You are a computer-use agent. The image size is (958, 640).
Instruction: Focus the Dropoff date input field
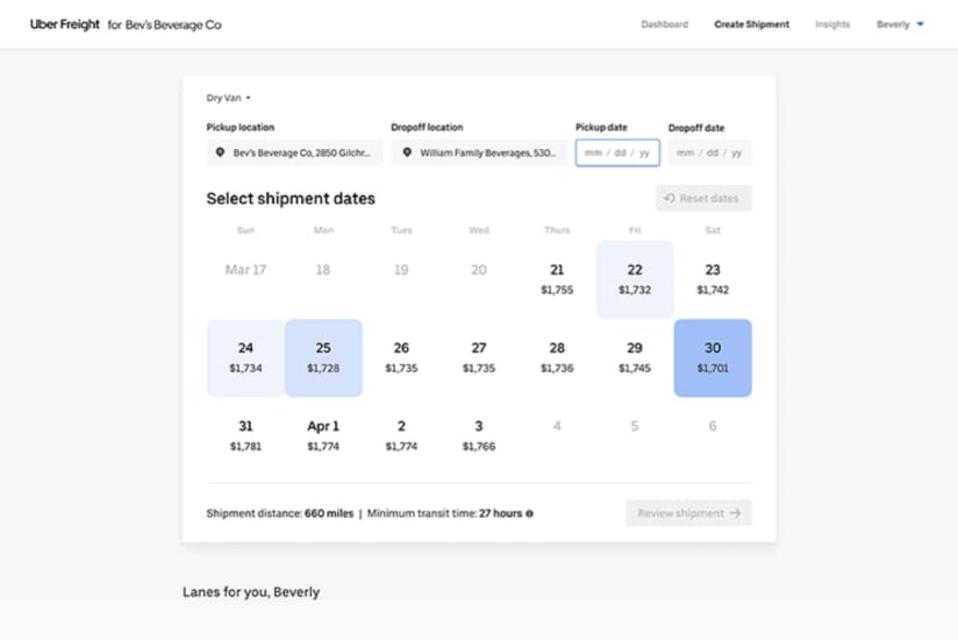(x=709, y=153)
